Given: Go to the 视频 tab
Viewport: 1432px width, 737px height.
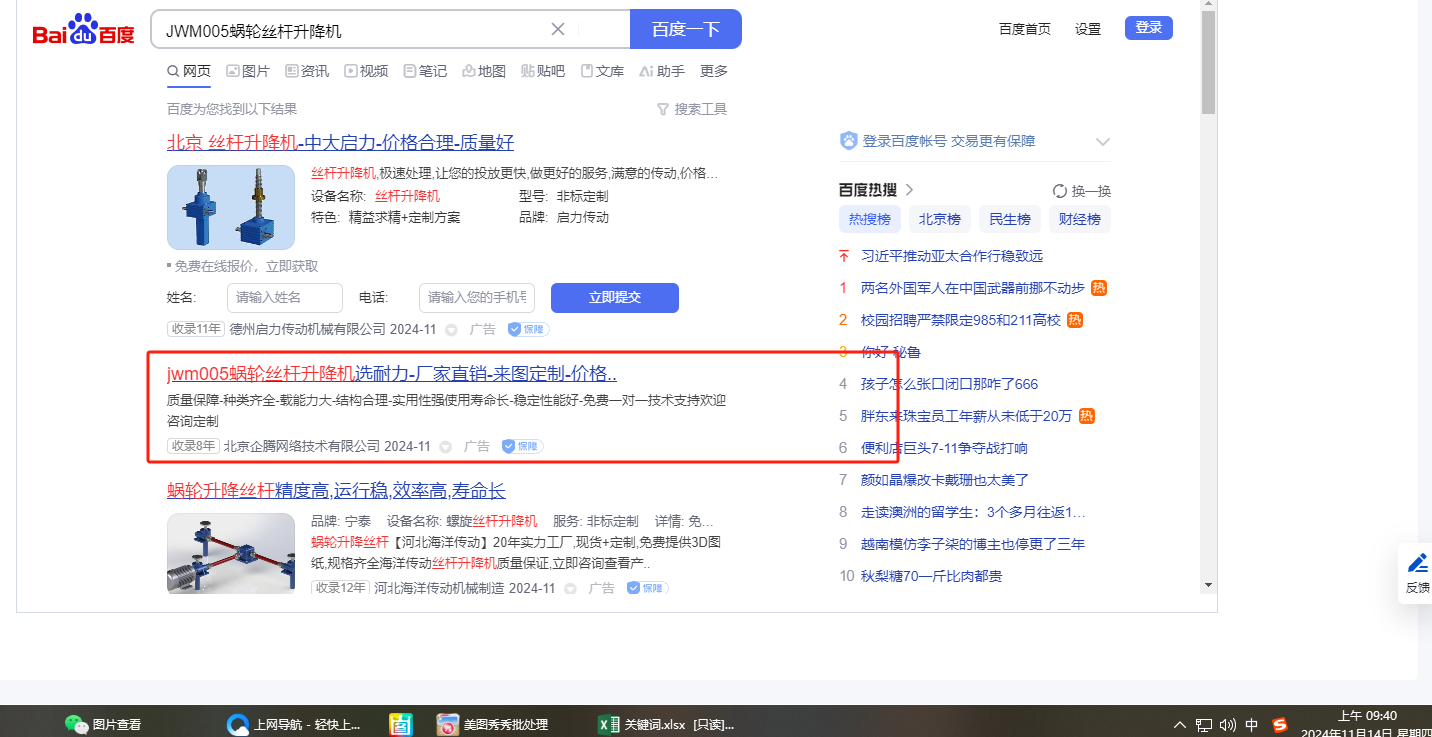Looking at the screenshot, I should tap(366, 71).
